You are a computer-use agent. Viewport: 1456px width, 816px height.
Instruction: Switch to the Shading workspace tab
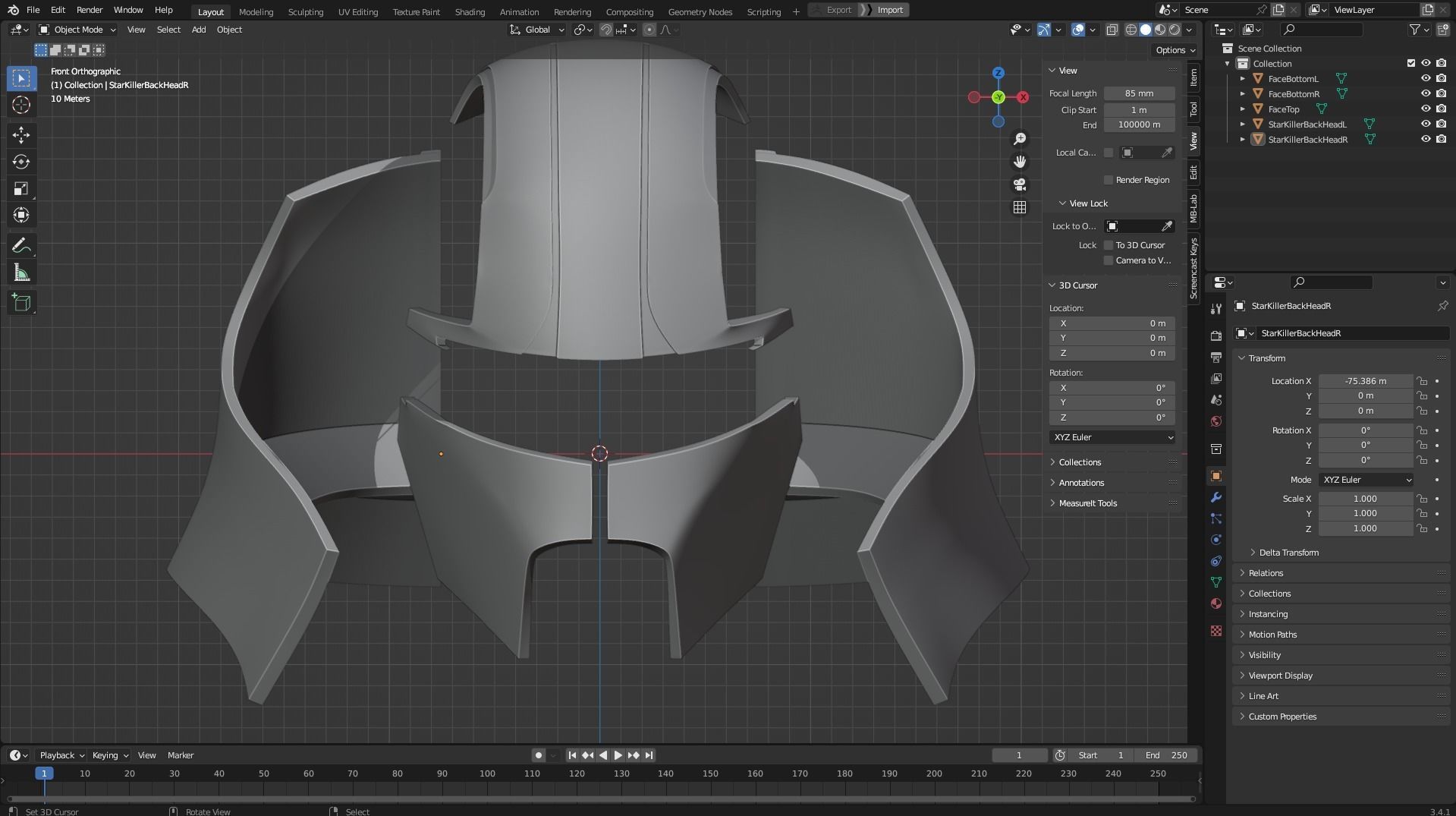click(x=470, y=11)
